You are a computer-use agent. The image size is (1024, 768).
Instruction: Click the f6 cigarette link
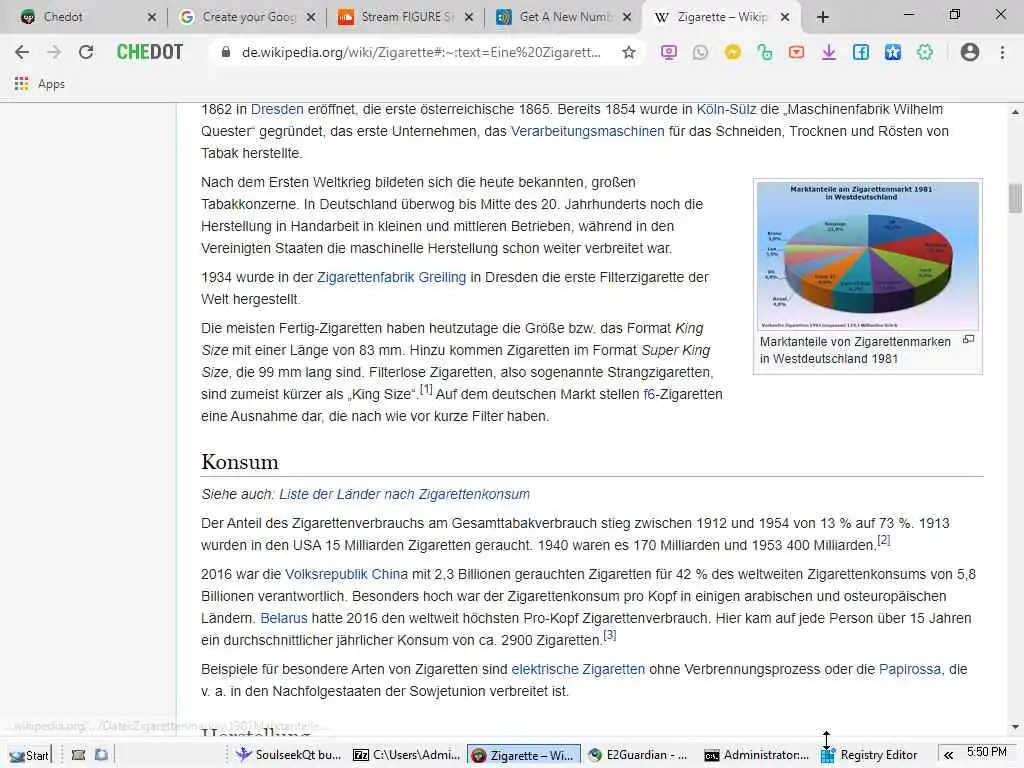[x=648, y=394]
